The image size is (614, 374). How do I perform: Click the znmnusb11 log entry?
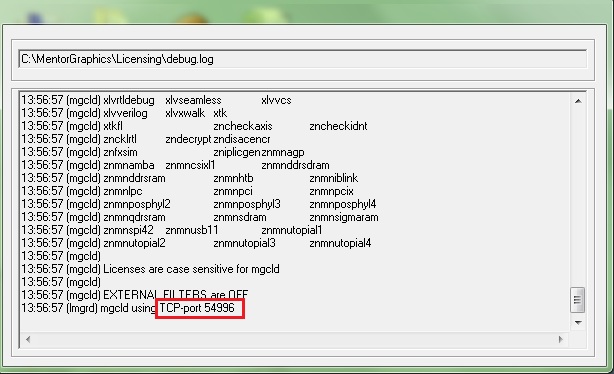click(192, 230)
